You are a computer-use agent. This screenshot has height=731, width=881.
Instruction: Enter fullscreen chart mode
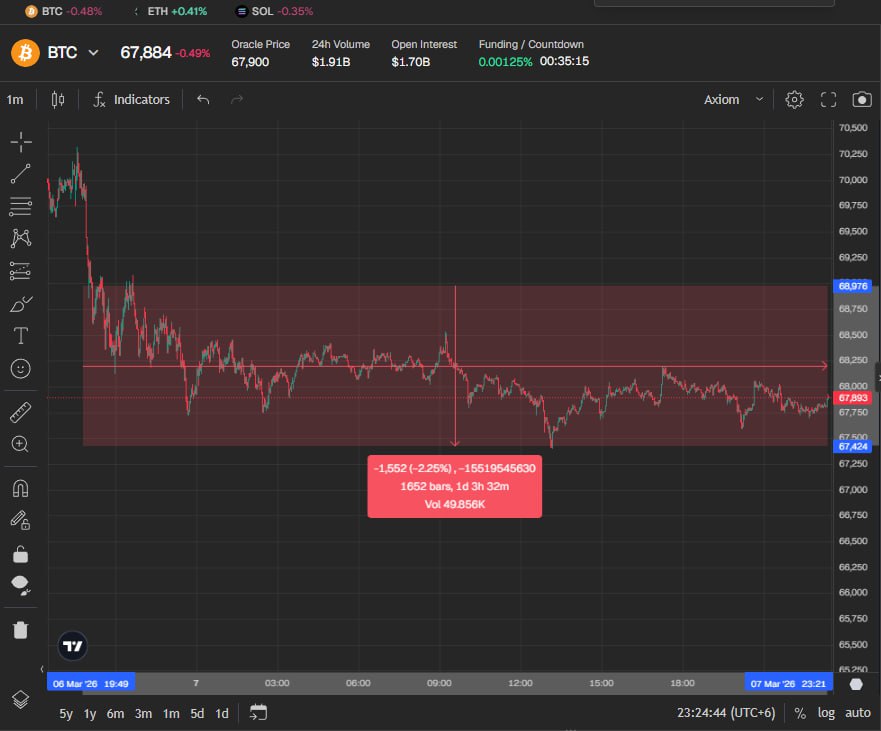click(x=828, y=100)
